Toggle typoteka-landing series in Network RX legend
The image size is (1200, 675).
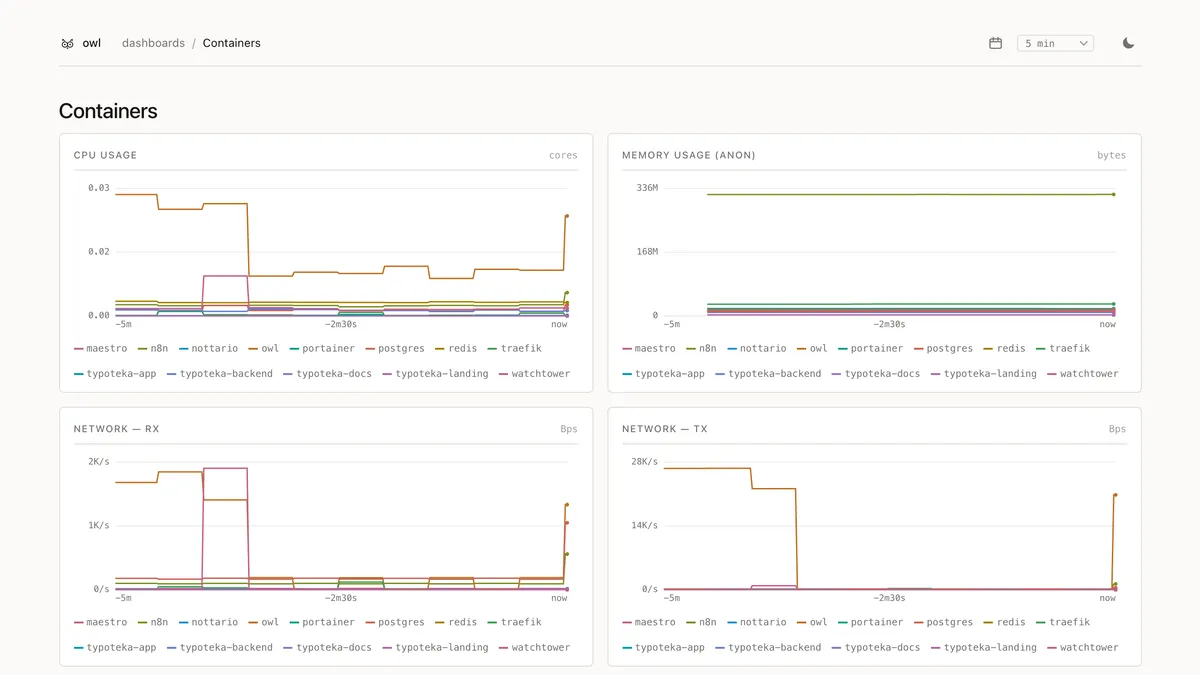click(x=435, y=647)
